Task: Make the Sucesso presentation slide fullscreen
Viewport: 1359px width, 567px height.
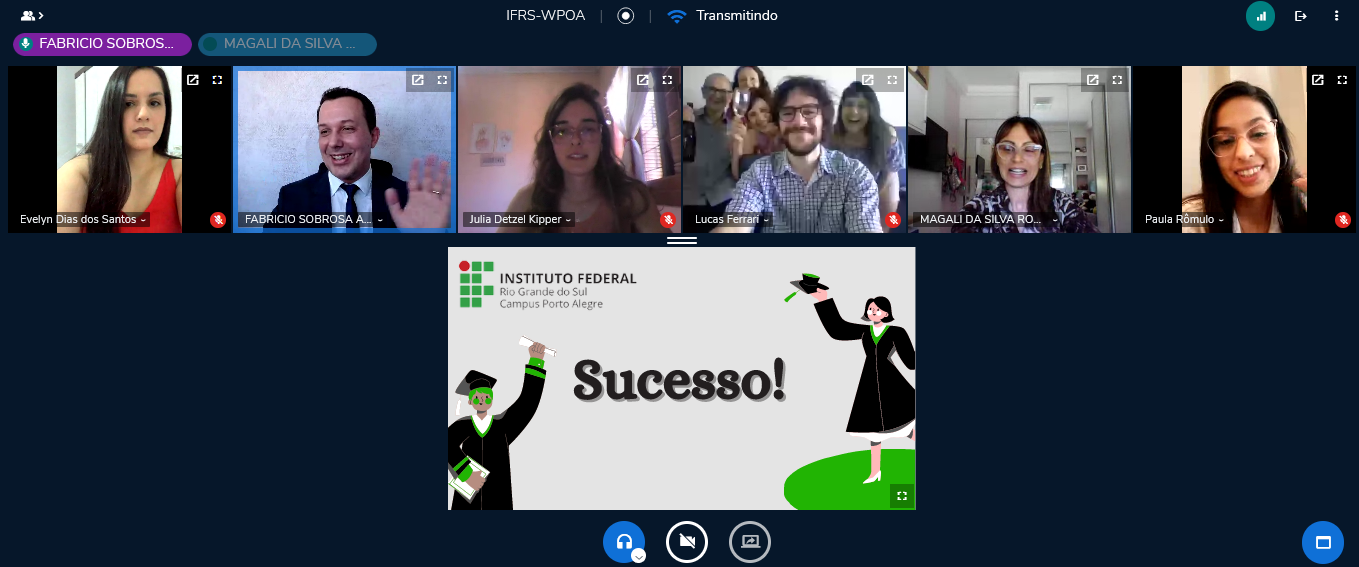Action: 902,496
